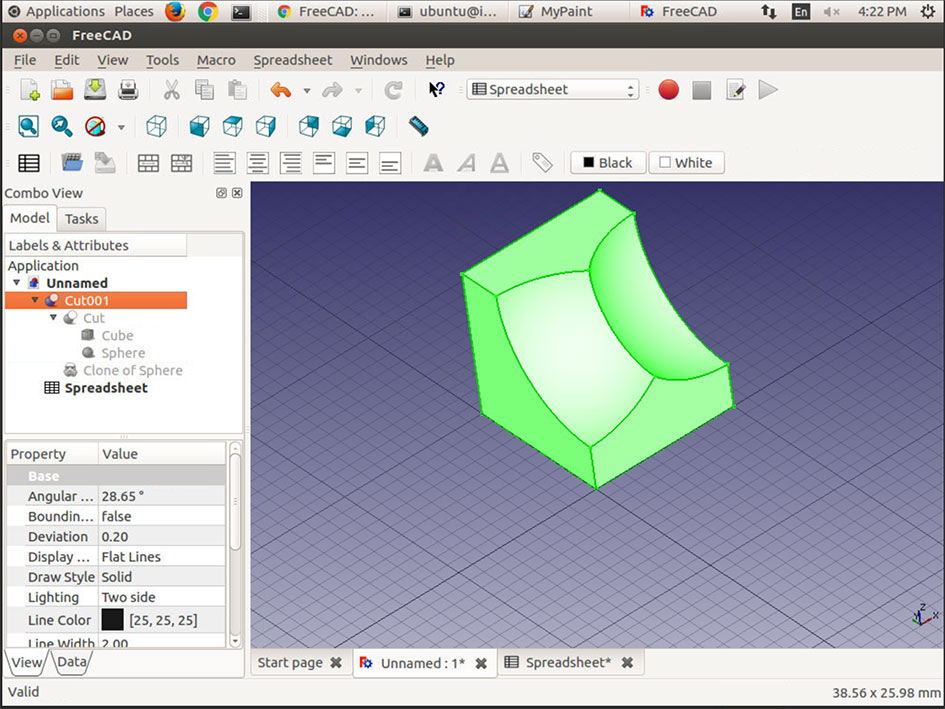Open the File menu
Screen dimensions: 945x709
point(25,60)
